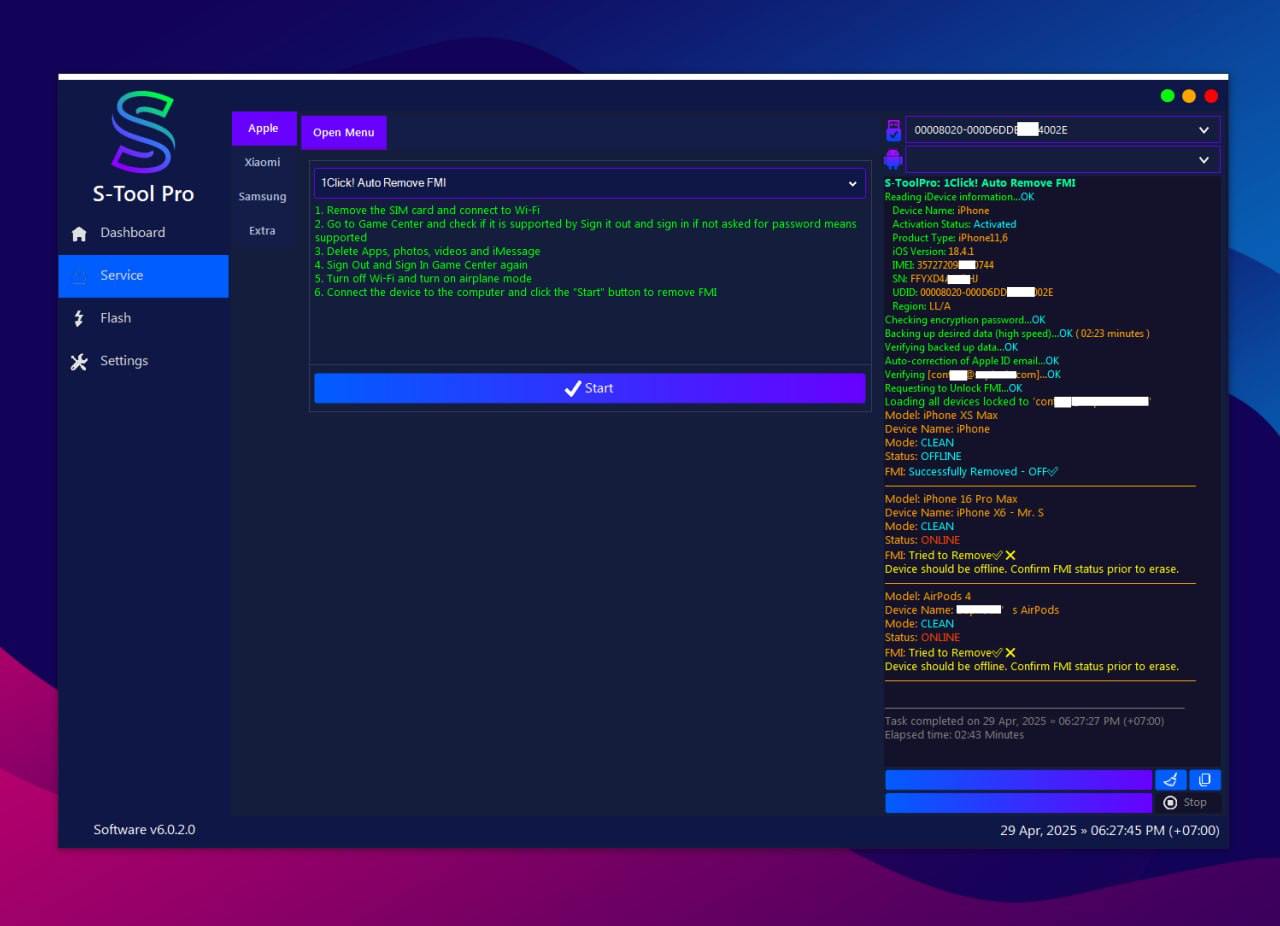Click the orange window control dot
The height and width of the screenshot is (926, 1280).
(1189, 96)
